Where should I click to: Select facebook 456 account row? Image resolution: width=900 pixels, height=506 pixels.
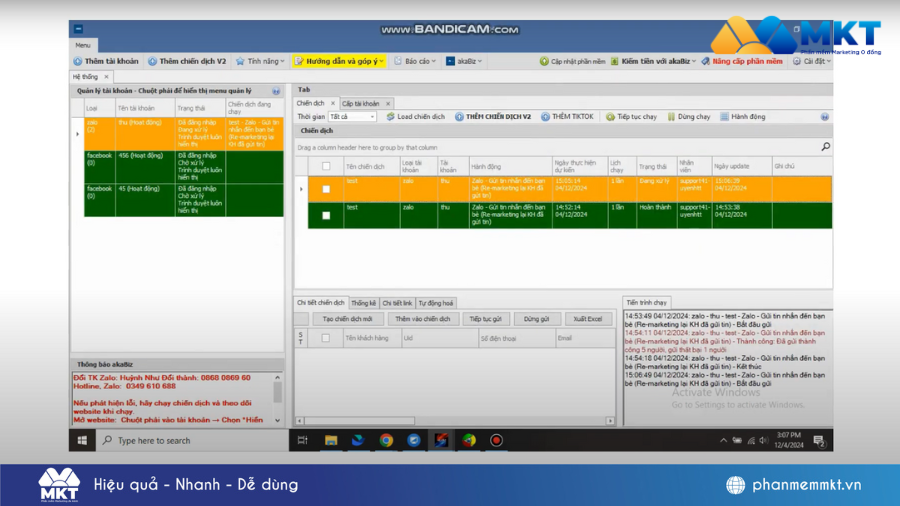pos(184,167)
